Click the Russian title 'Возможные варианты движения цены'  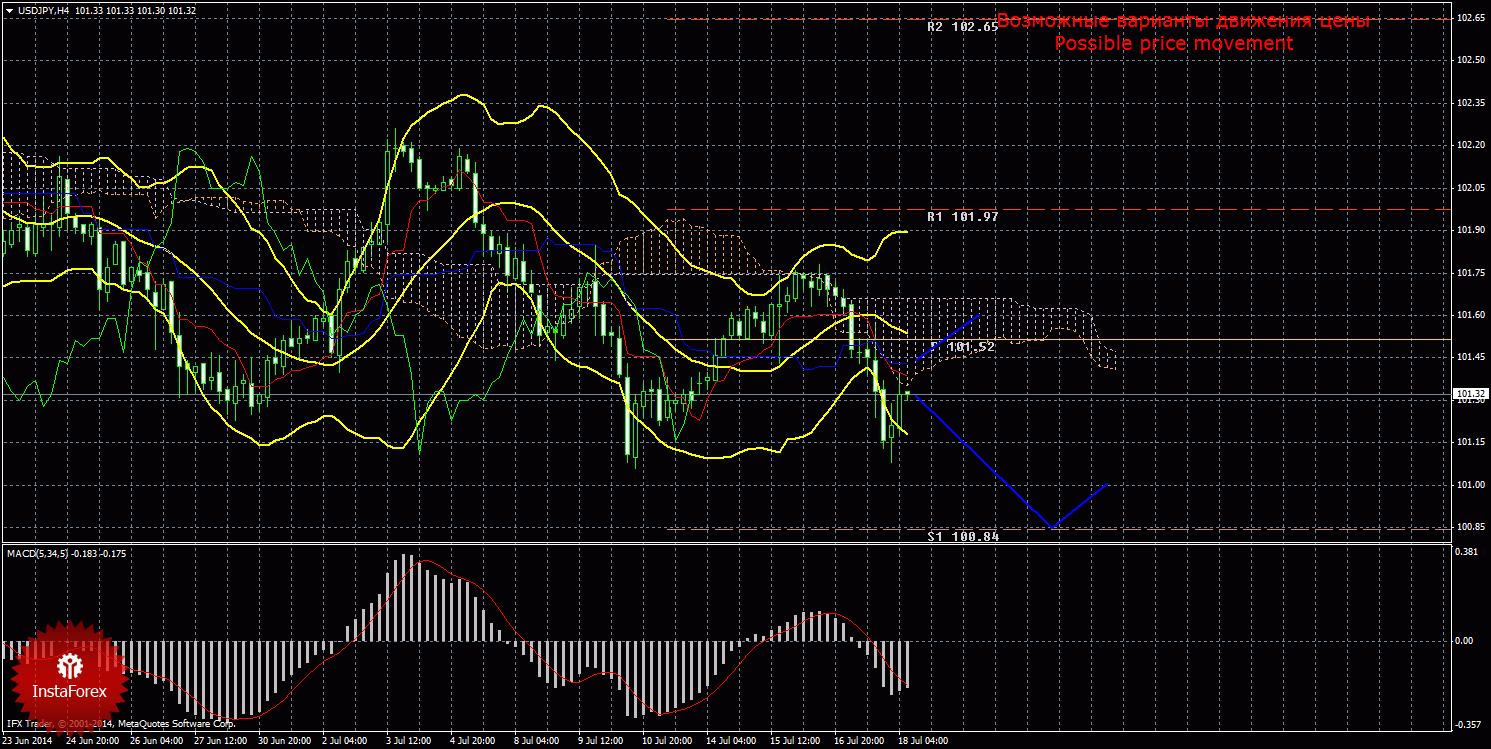coord(1182,21)
